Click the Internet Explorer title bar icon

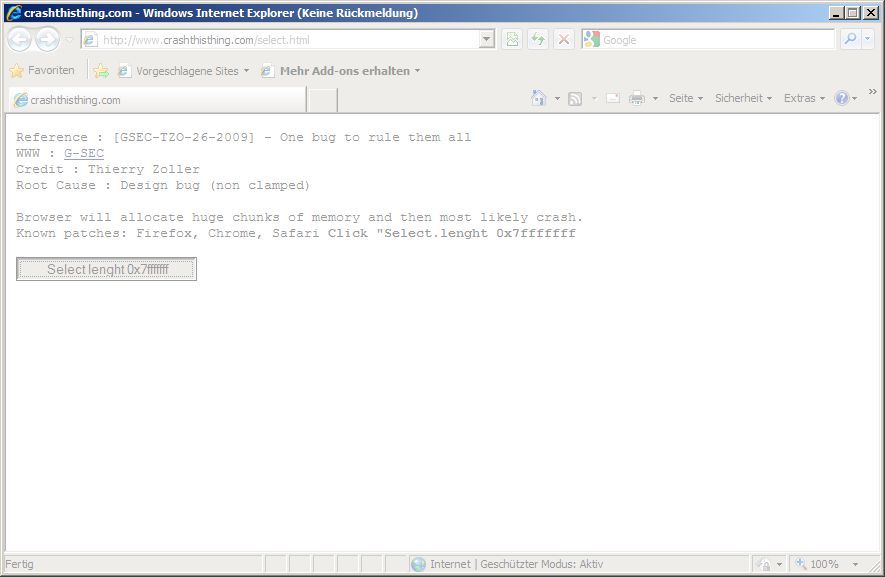coord(14,12)
